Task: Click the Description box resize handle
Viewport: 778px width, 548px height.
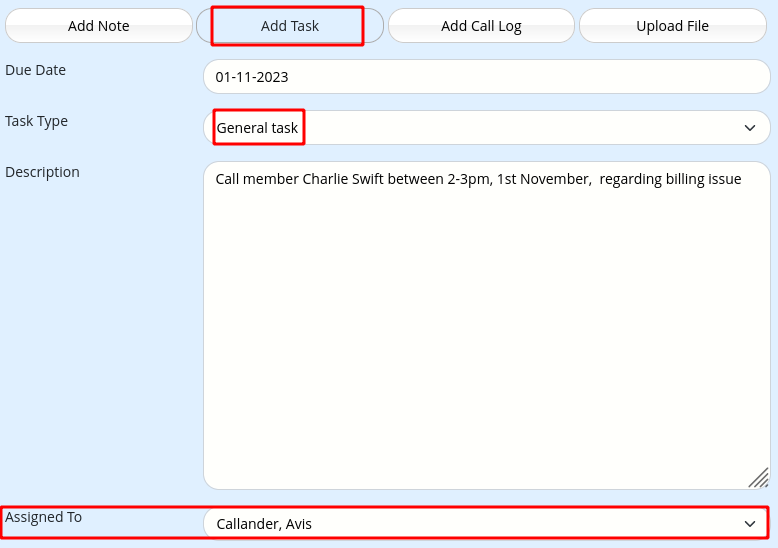Action: 759,478
